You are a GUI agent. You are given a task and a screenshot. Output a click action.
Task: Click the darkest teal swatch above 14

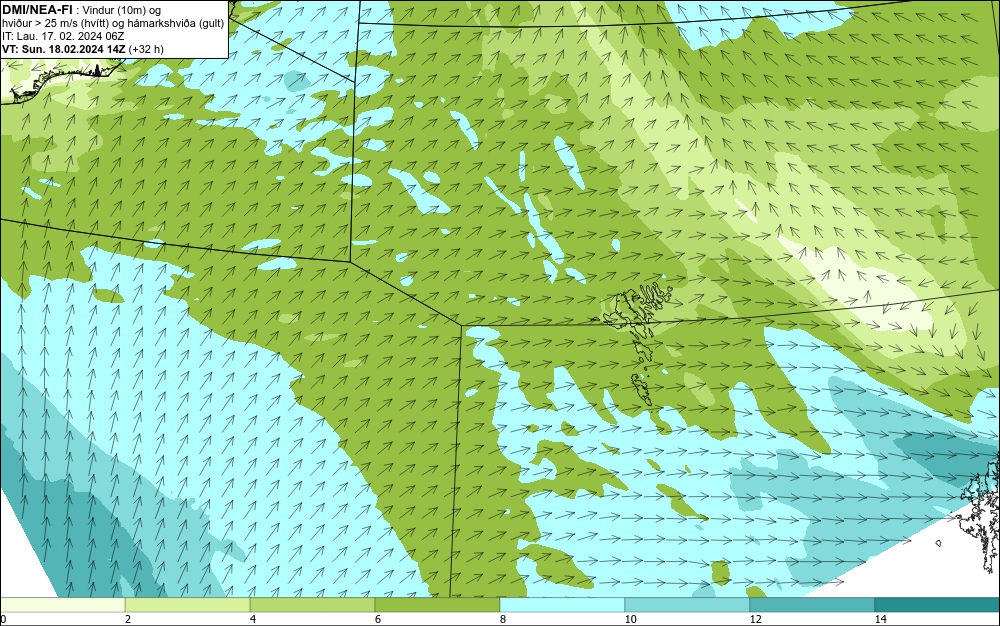point(938,604)
